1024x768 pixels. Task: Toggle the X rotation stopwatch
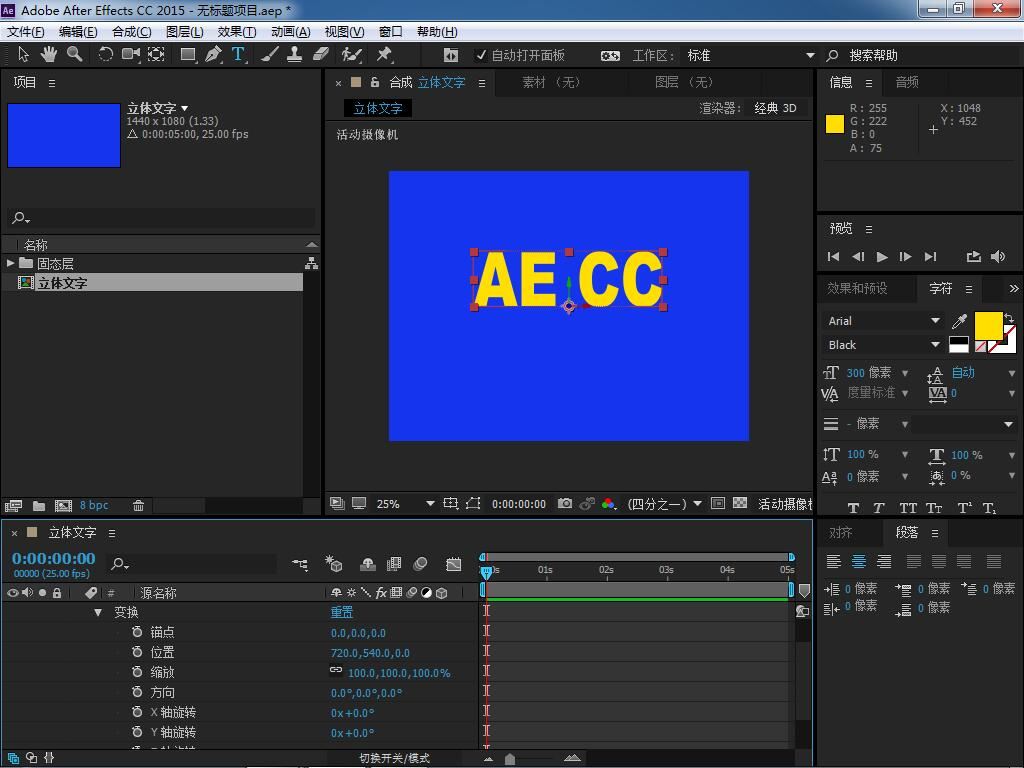coord(137,712)
